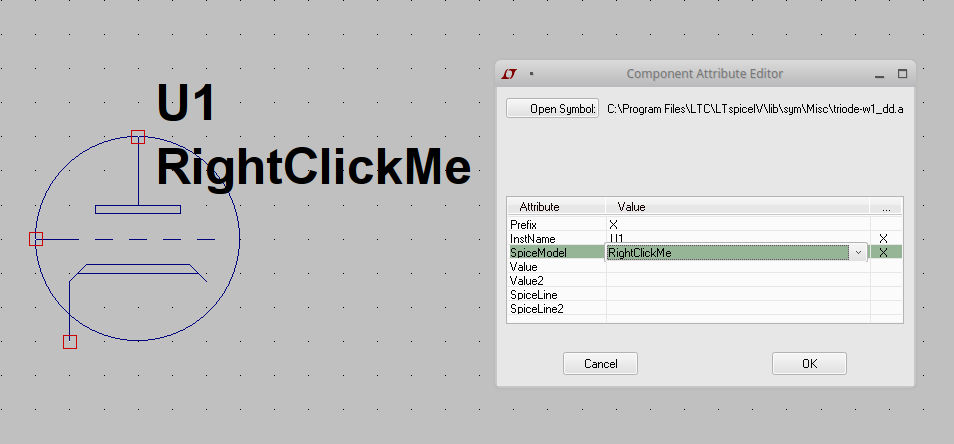This screenshot has width=954, height=444.
Task: Click the Attribute column header
Action: point(557,207)
